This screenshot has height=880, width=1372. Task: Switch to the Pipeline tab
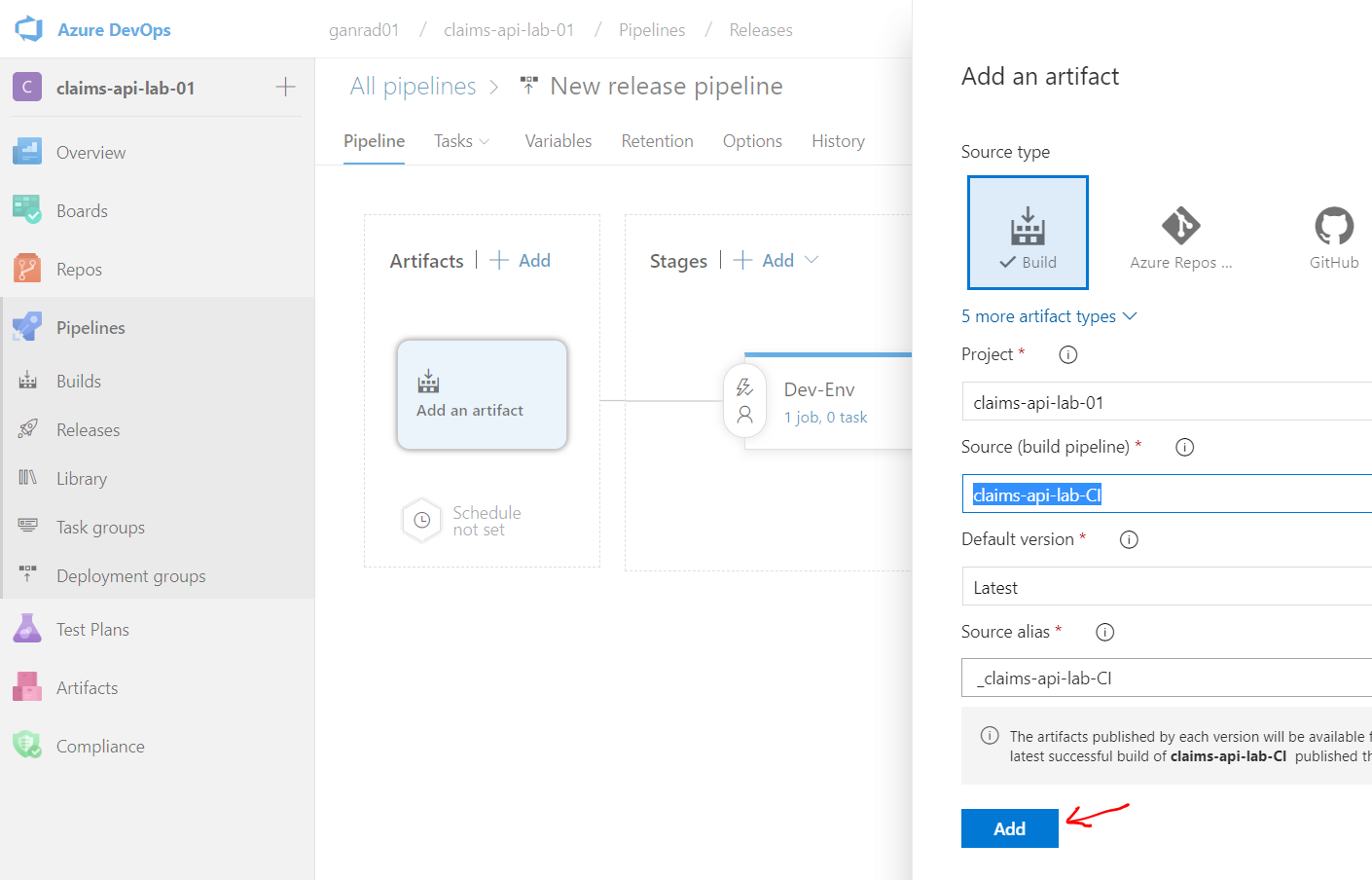click(374, 141)
